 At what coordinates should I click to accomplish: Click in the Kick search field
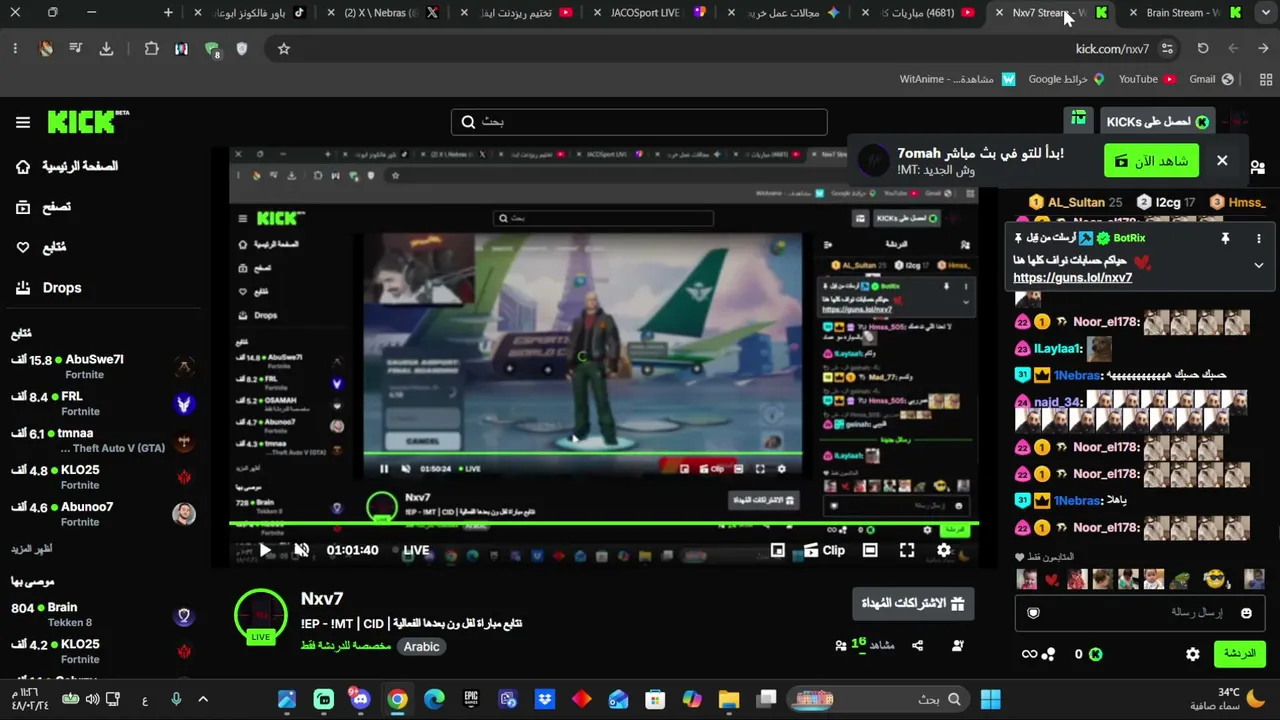point(639,122)
